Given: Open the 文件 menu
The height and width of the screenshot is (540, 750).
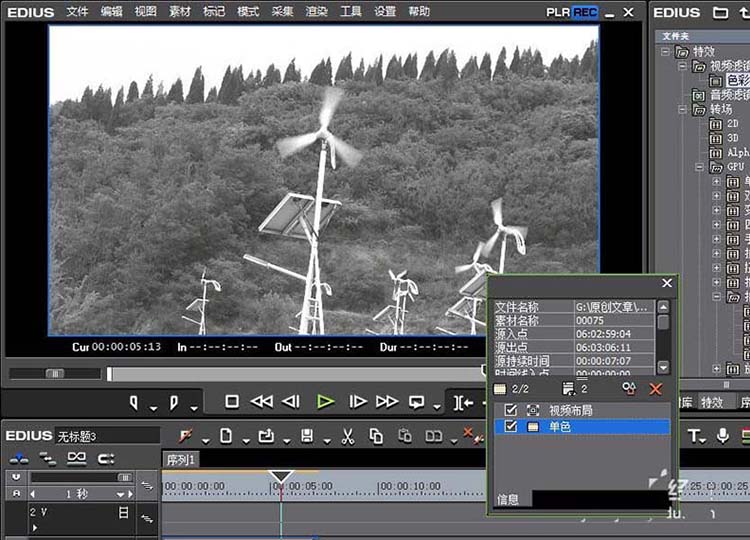Looking at the screenshot, I should tap(77, 11).
